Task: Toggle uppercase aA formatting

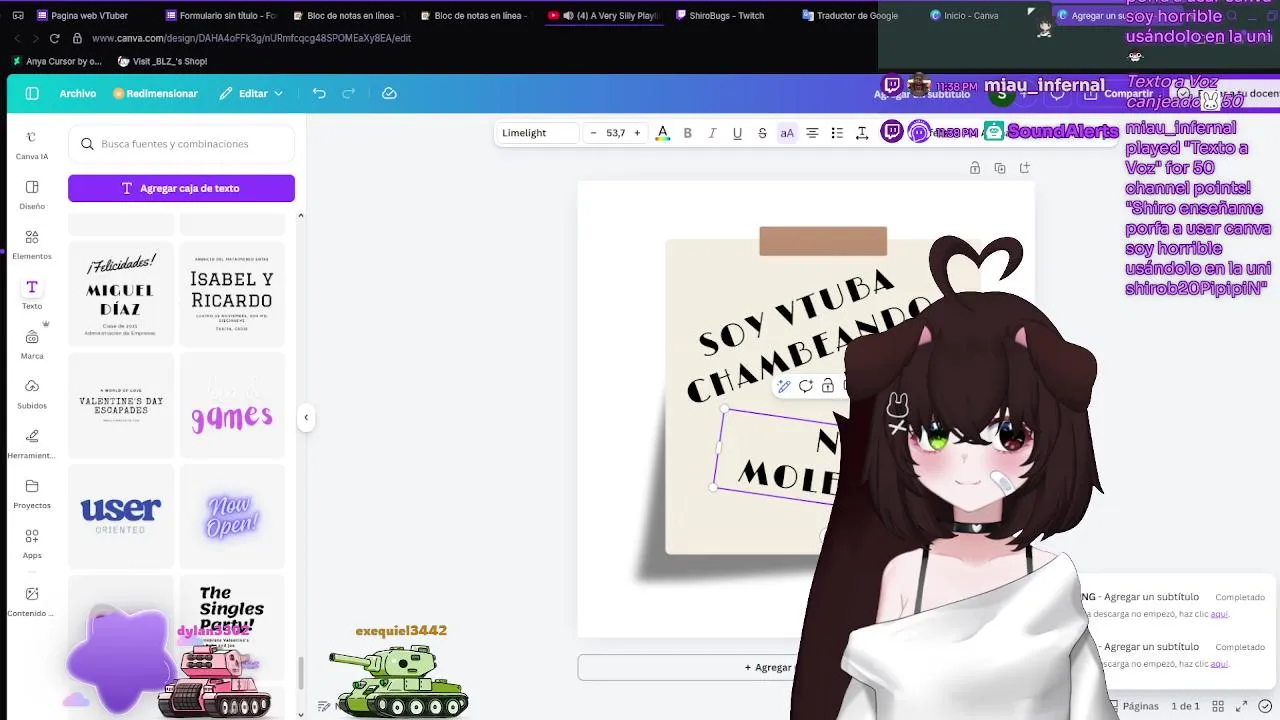Action: pos(787,133)
